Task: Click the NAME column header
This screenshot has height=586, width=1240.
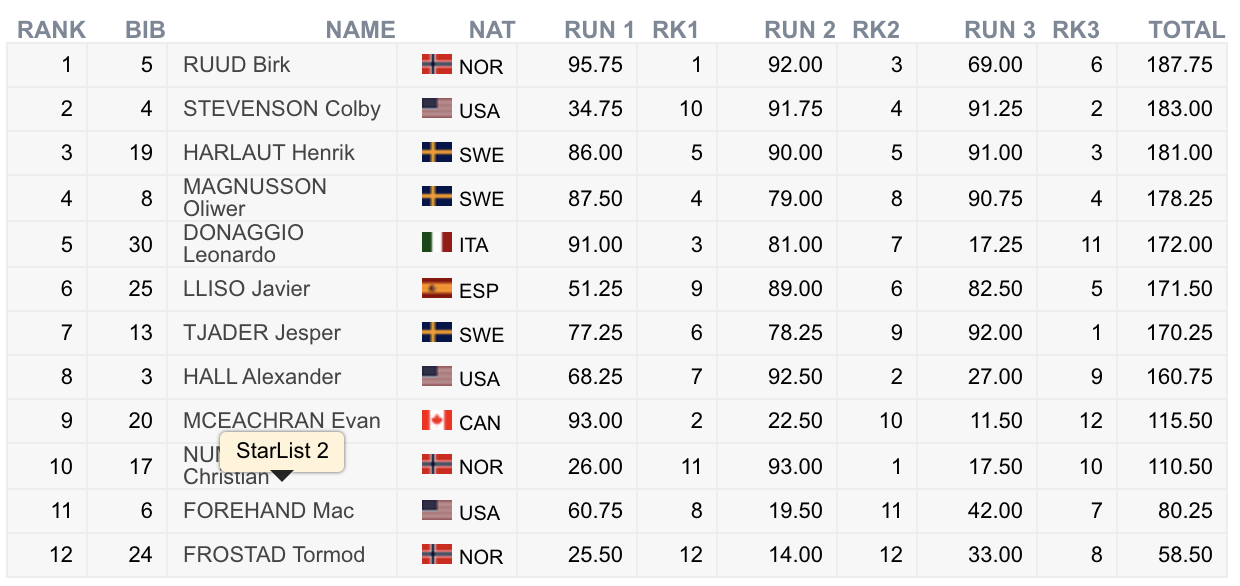Action: (x=361, y=30)
